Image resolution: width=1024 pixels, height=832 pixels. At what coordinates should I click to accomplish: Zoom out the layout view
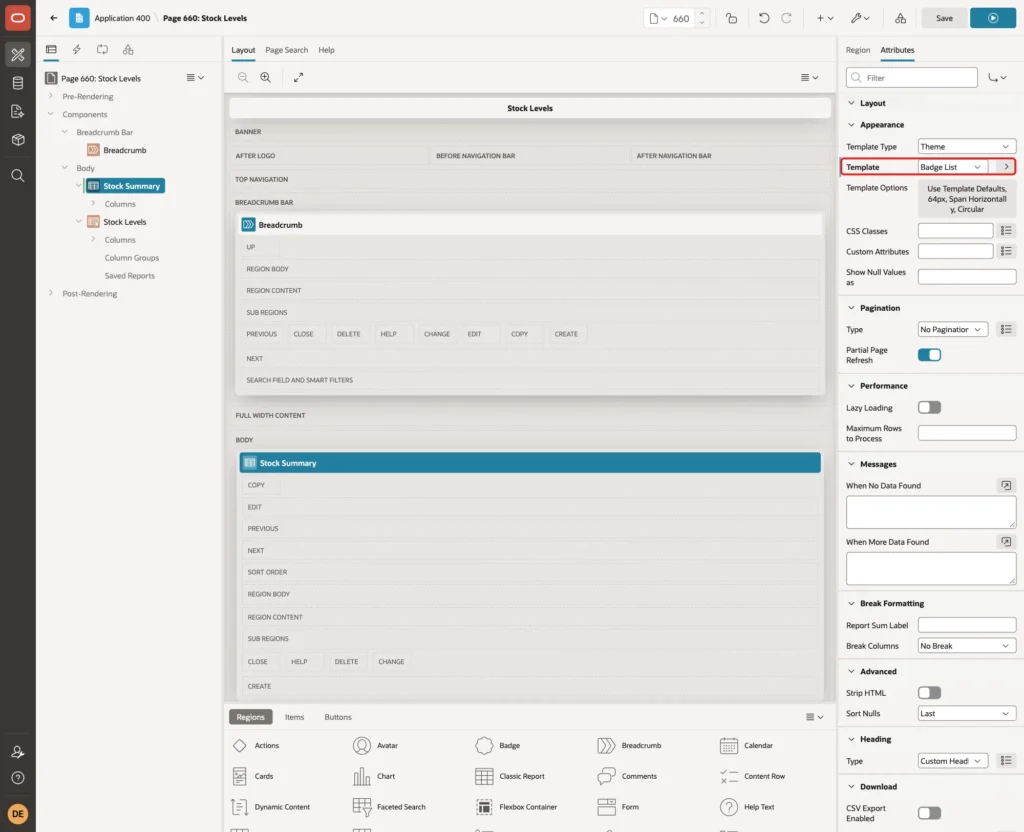243,78
